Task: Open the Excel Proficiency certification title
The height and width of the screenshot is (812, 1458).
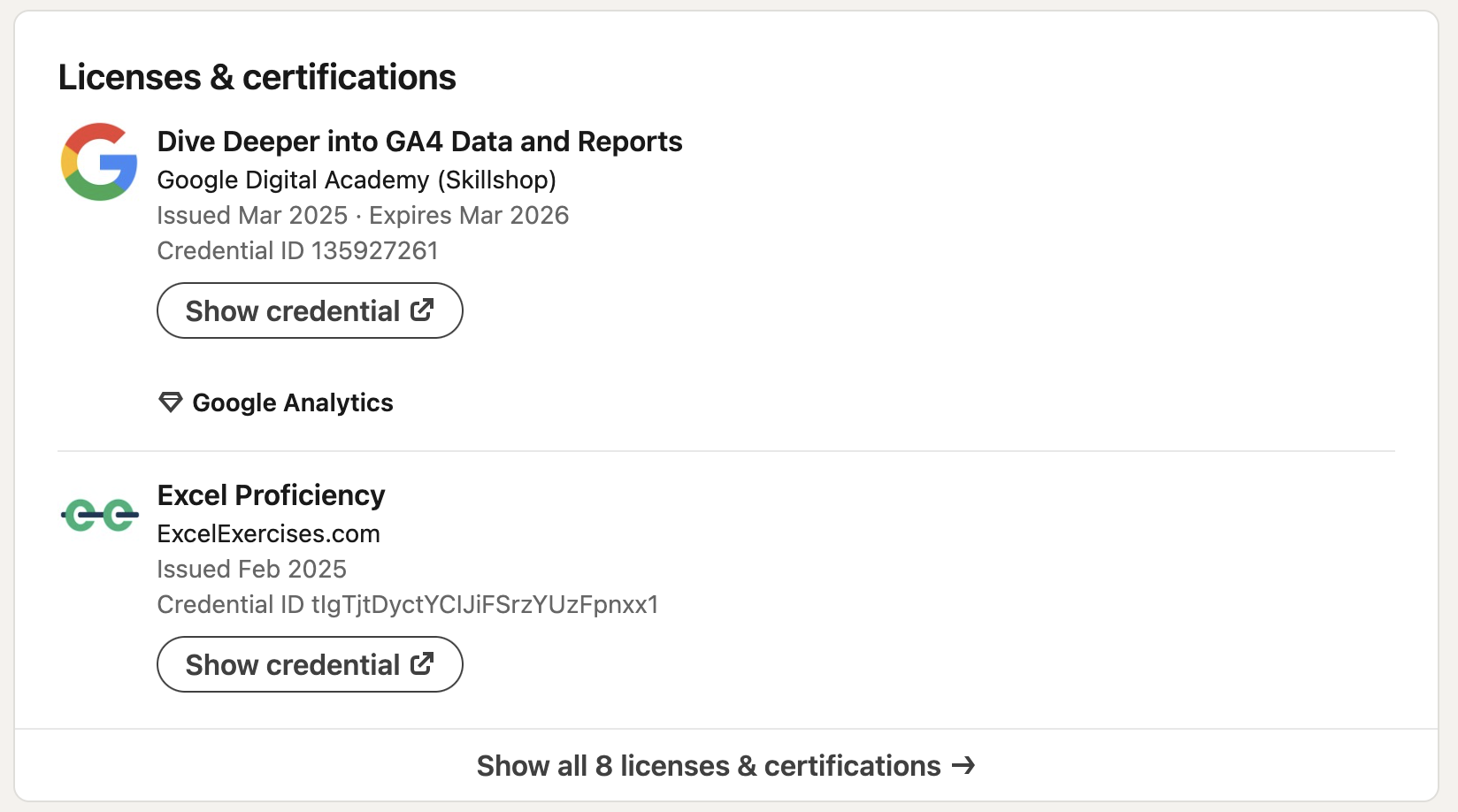Action: 271,495
